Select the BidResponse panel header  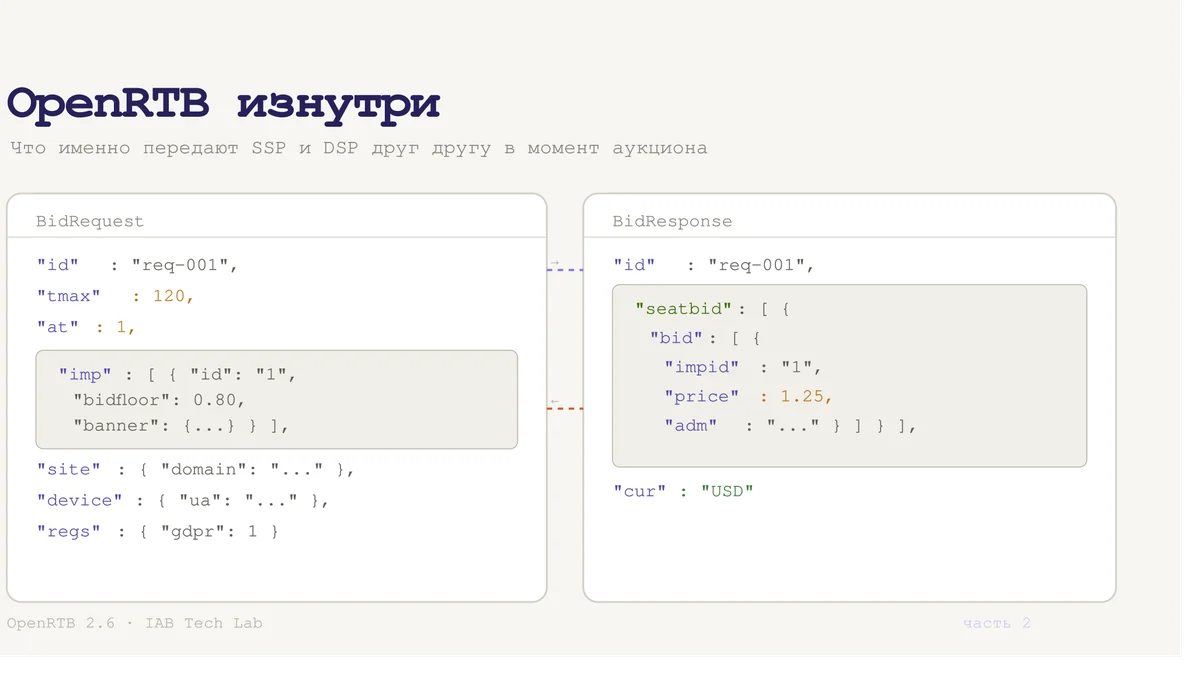[x=672, y=221]
